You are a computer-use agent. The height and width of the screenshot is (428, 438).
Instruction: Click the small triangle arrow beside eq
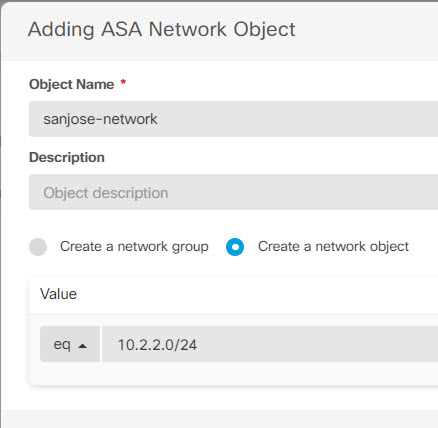82,346
